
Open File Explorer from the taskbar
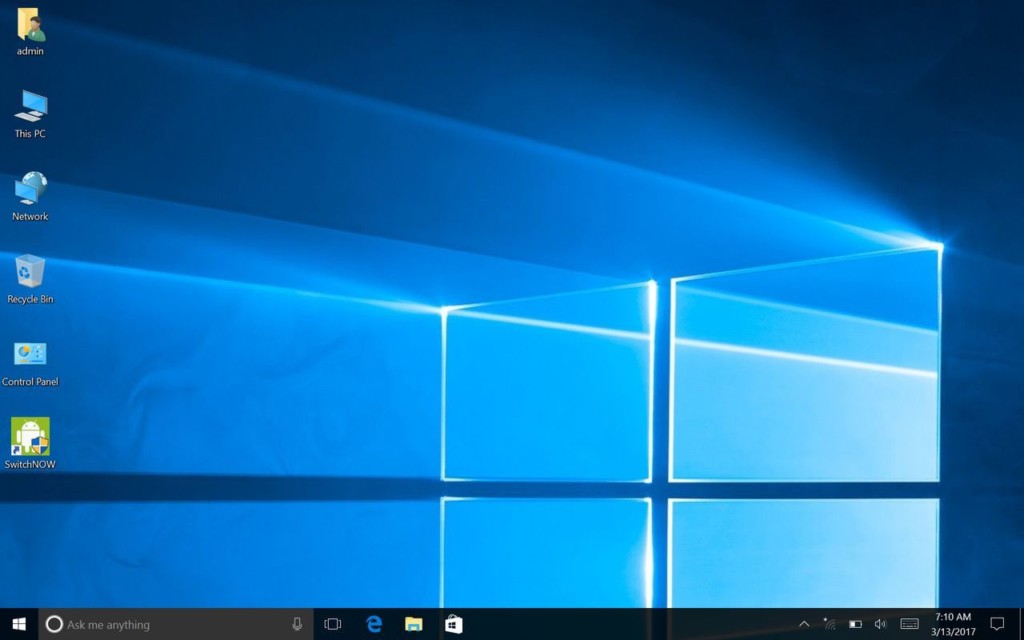pyautogui.click(x=413, y=624)
